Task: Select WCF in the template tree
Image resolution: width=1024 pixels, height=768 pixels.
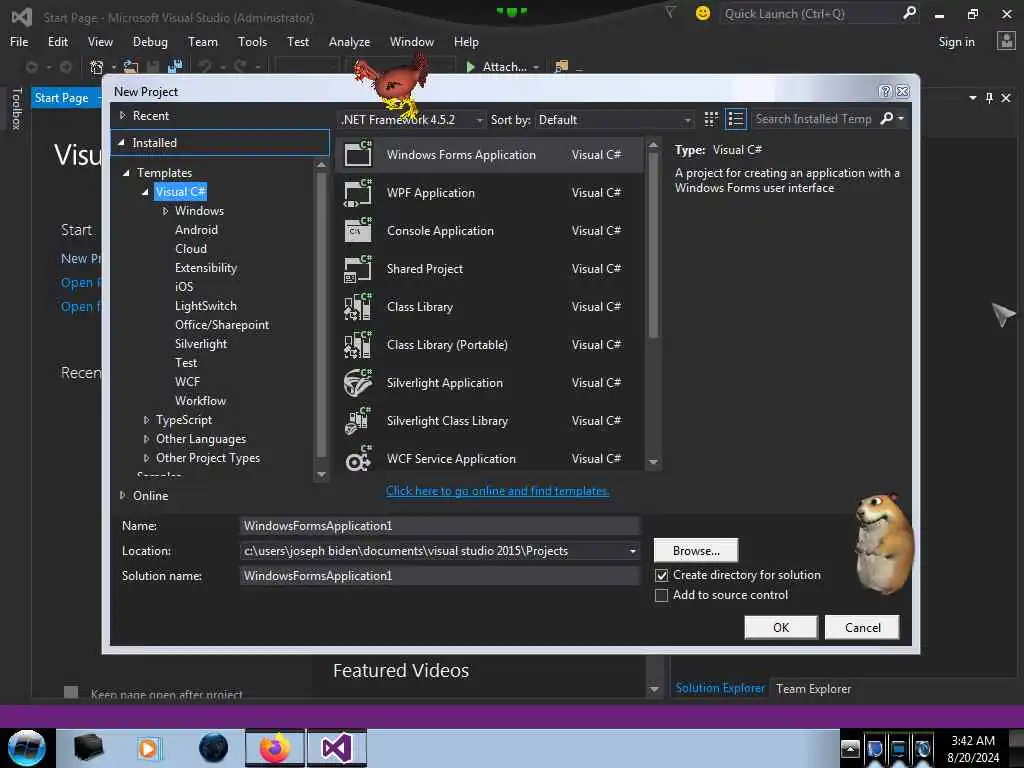Action: (187, 381)
